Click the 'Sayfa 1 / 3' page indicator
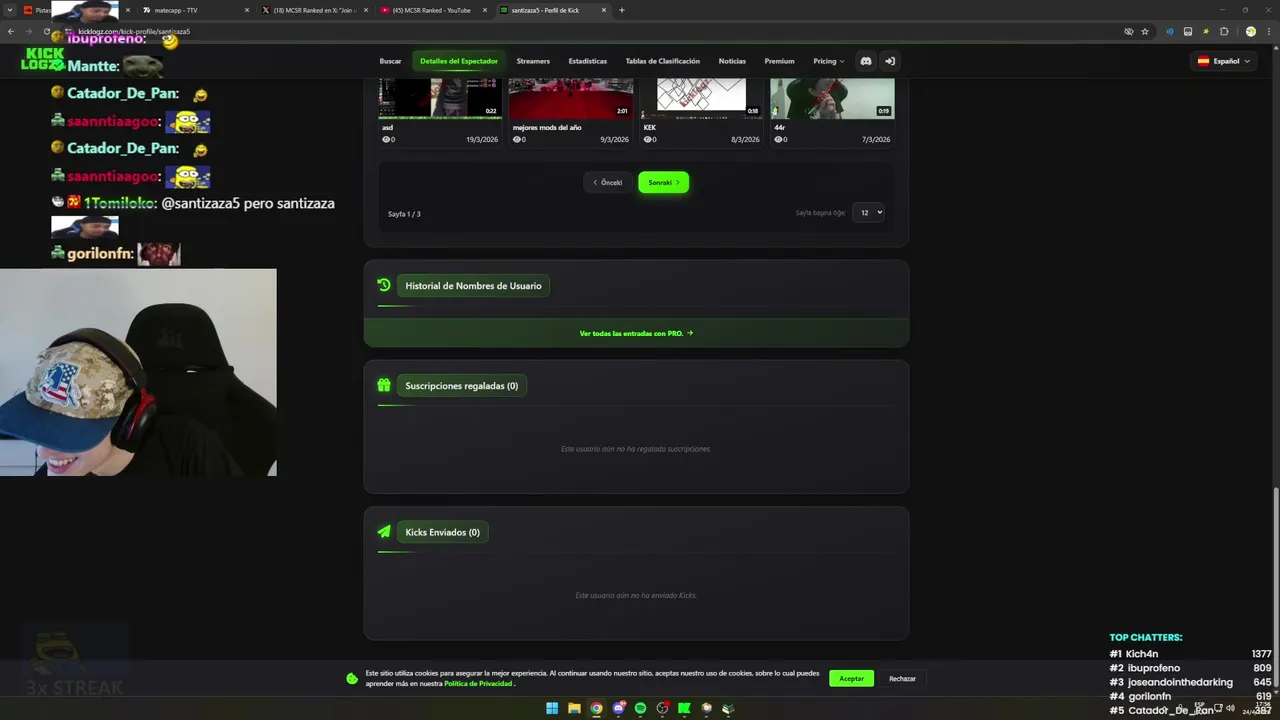1280x720 pixels. 404,214
